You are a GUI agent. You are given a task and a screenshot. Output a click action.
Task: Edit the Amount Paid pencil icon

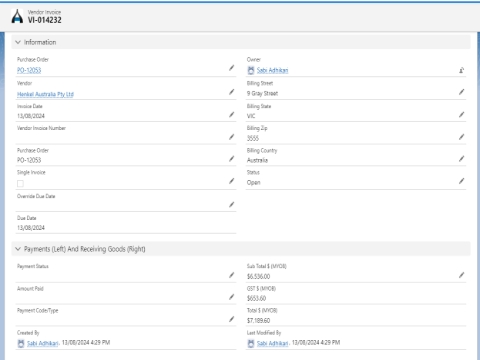pos(232,297)
